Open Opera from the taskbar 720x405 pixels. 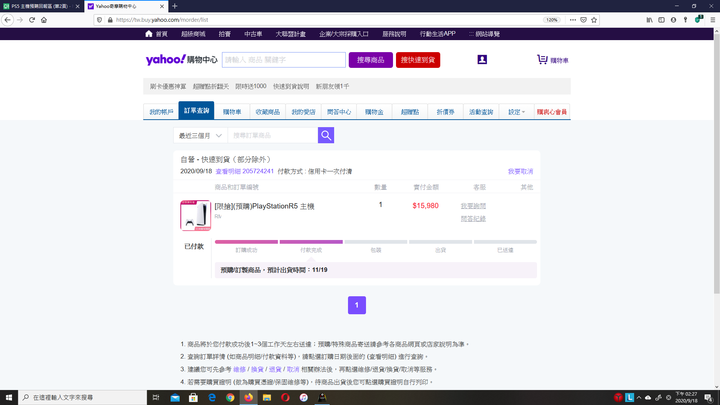coord(285,398)
